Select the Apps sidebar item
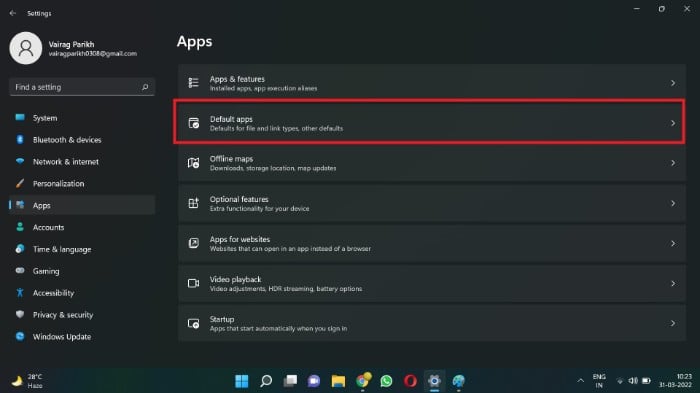 coord(82,205)
